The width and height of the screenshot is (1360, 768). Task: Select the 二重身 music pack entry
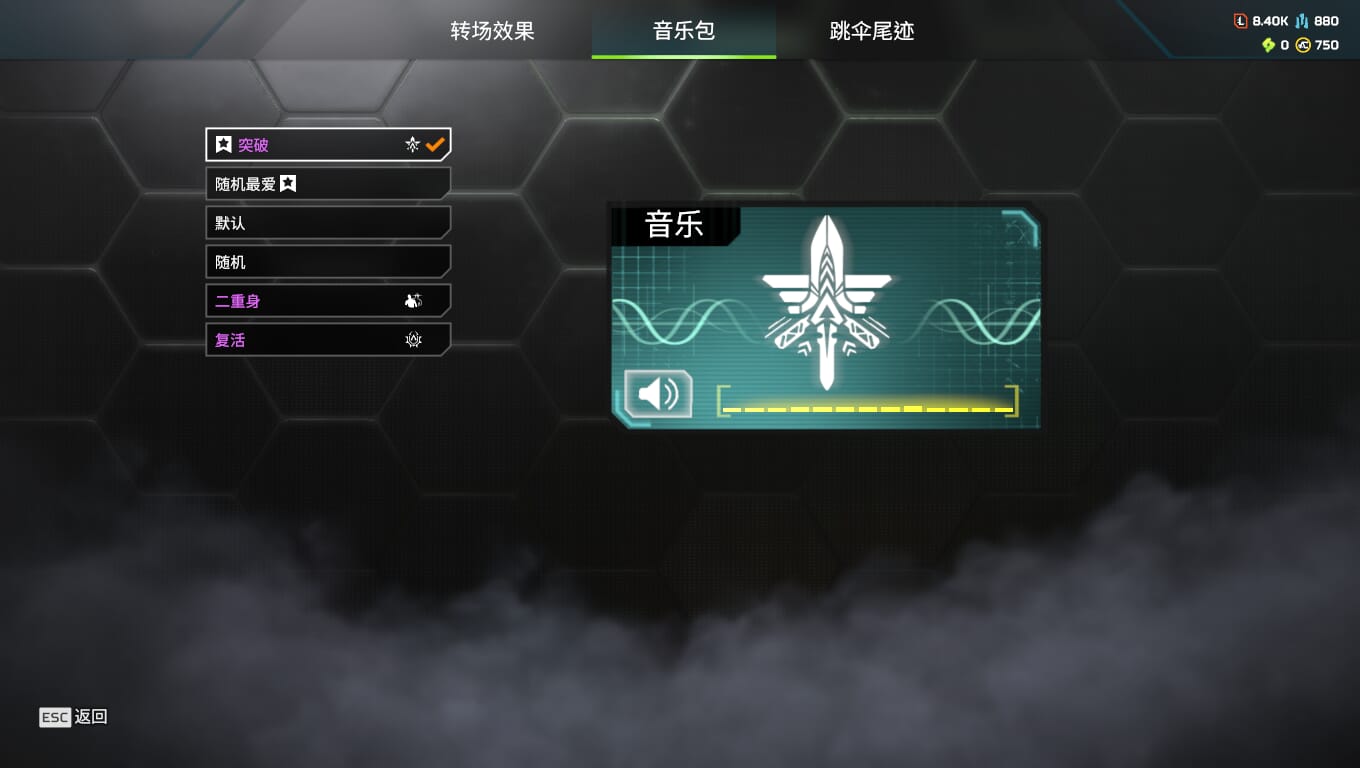328,301
